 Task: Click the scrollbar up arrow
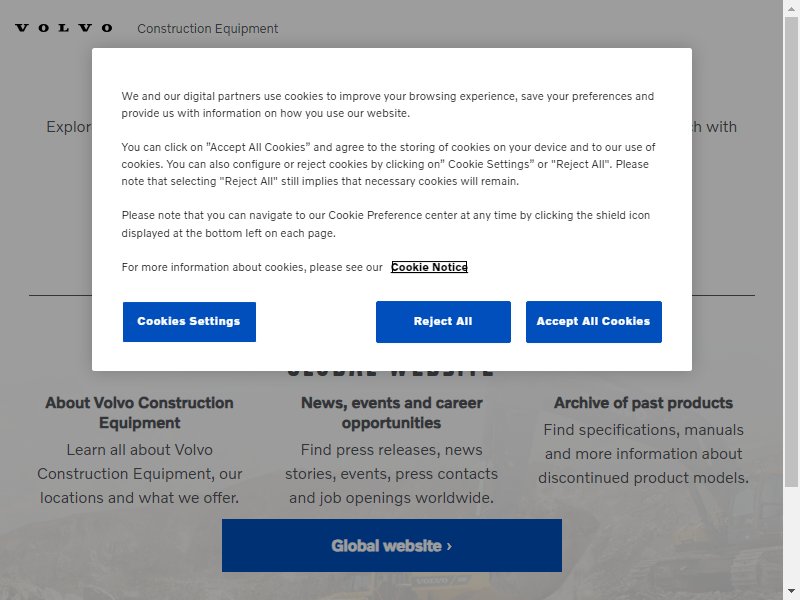pos(791,8)
